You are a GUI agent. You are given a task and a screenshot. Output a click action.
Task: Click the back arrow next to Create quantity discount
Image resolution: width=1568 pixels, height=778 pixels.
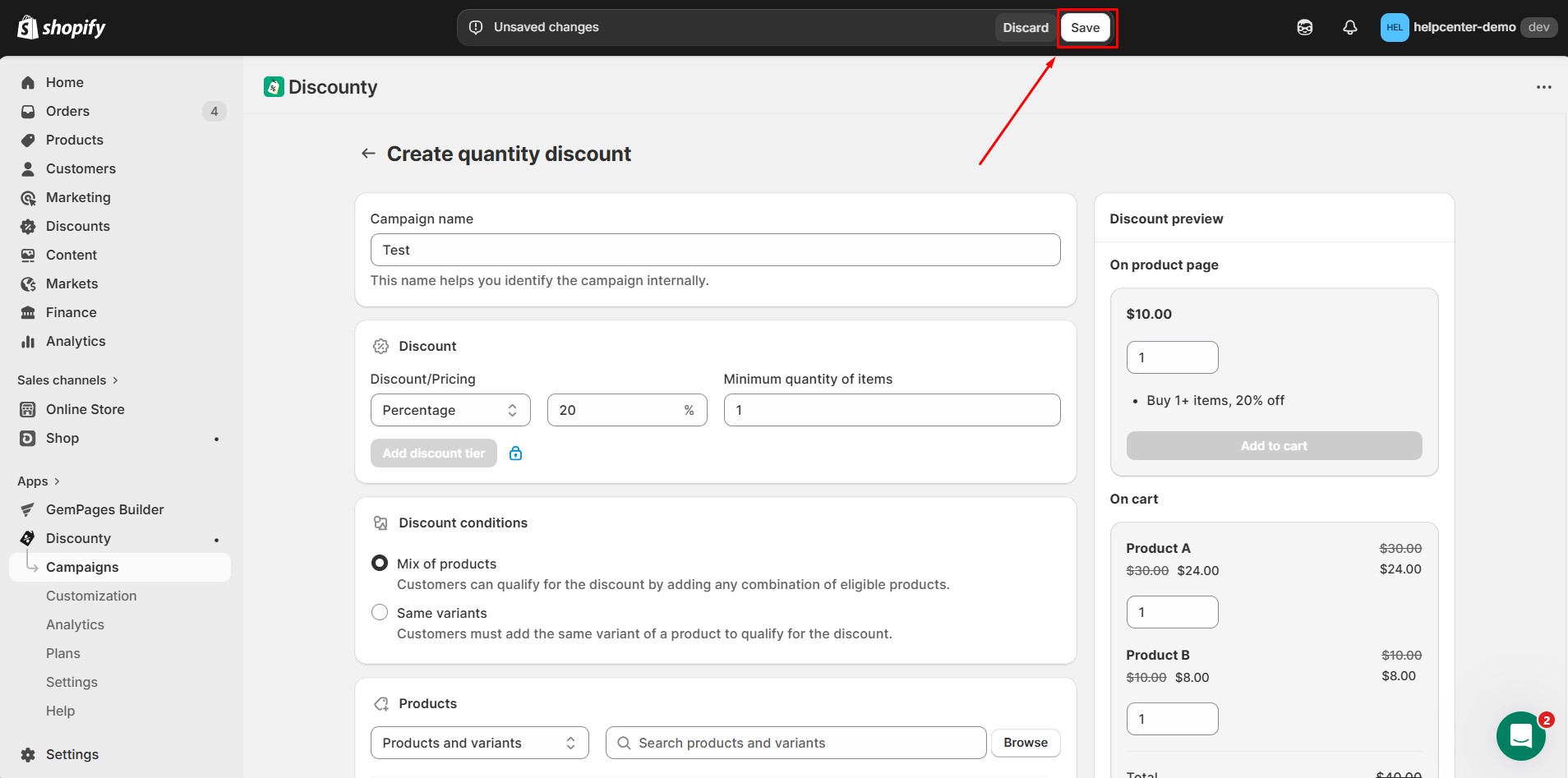367,153
